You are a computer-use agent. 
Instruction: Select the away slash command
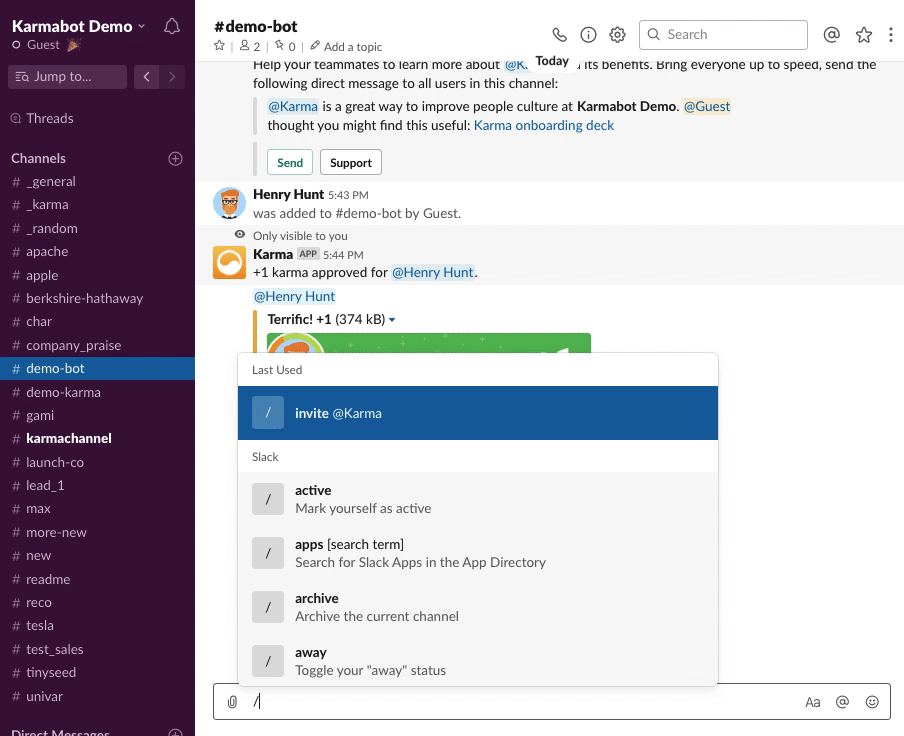pos(478,661)
